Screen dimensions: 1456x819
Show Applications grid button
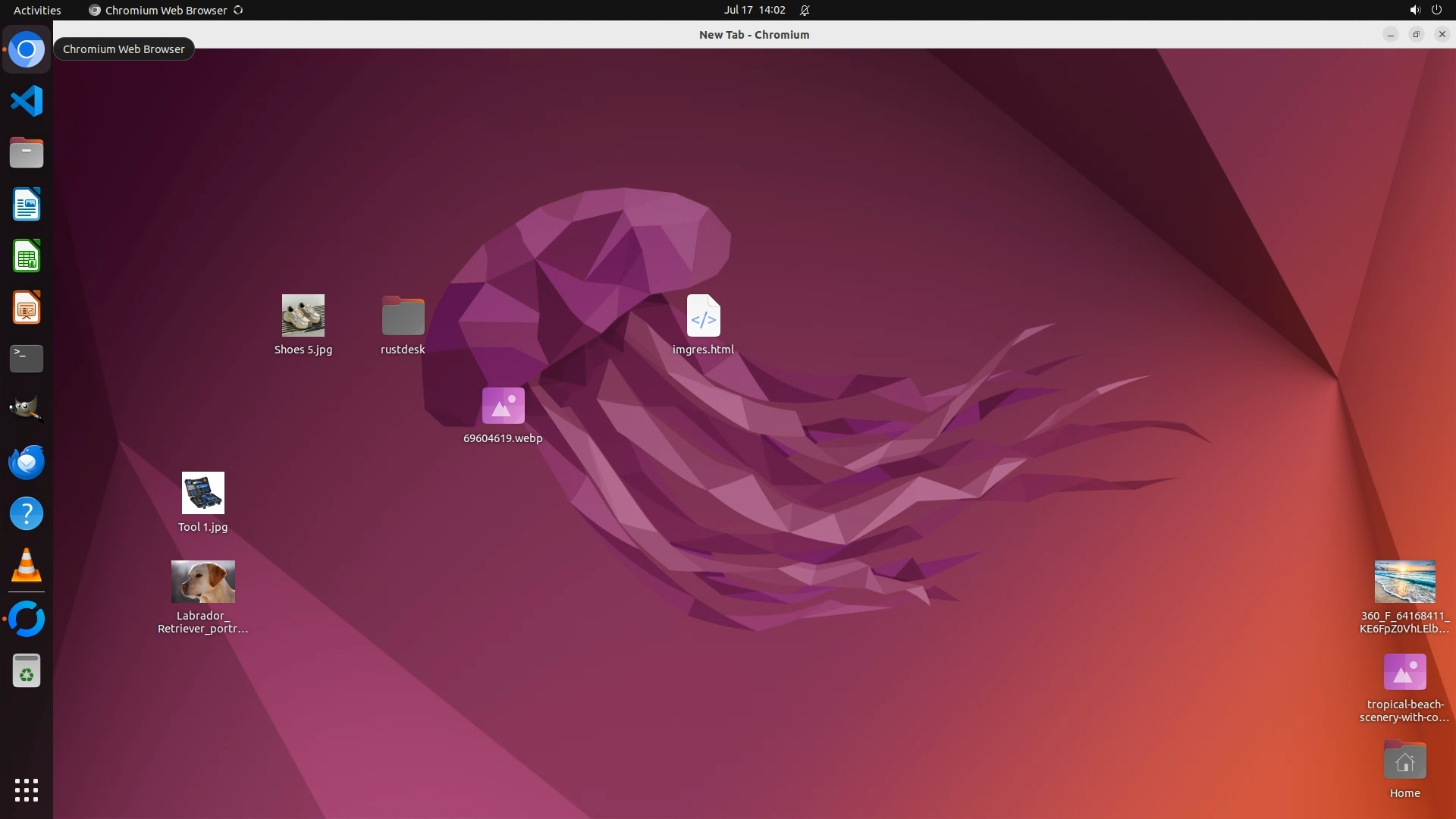click(27, 790)
